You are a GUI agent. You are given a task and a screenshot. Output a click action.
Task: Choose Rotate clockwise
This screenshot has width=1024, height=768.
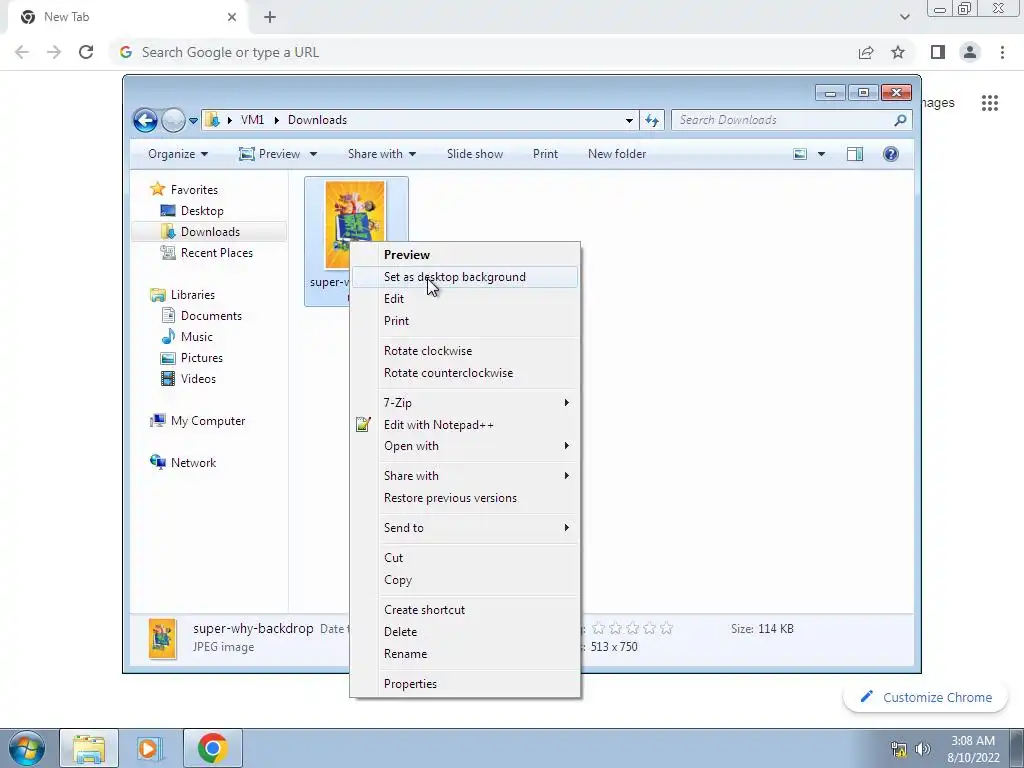point(465,351)
